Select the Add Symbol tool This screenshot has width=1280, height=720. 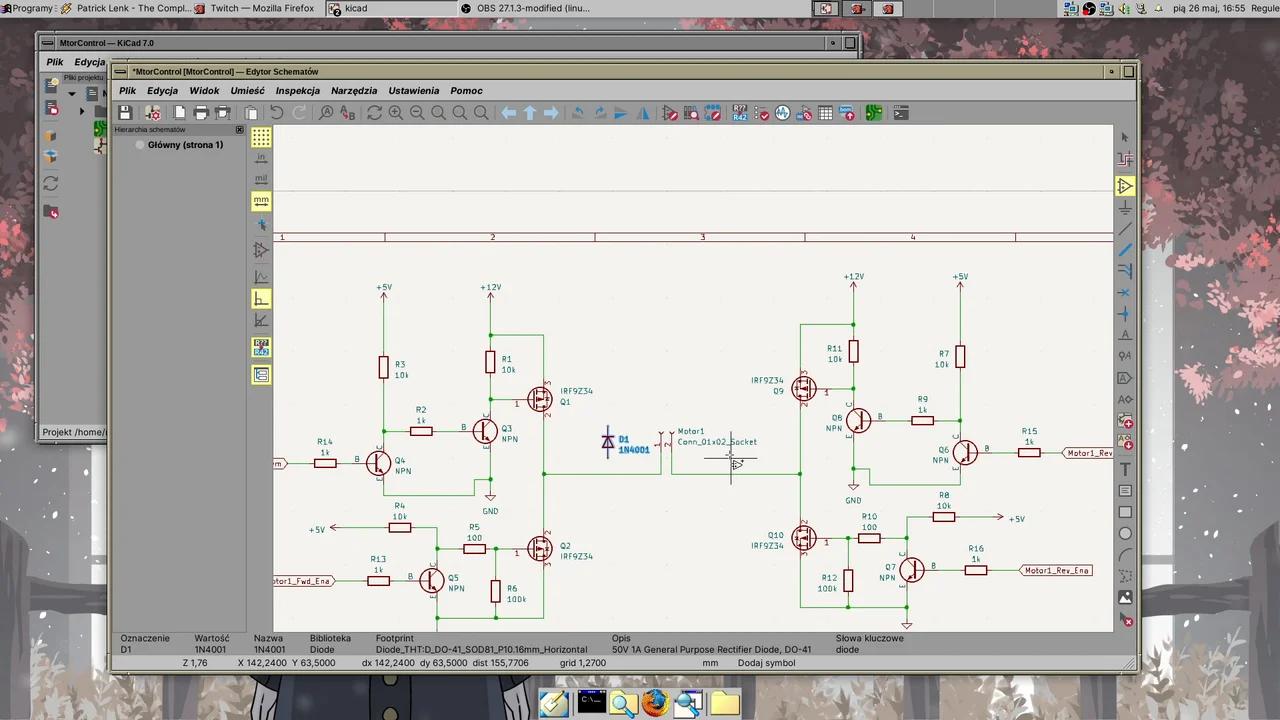[1125, 186]
